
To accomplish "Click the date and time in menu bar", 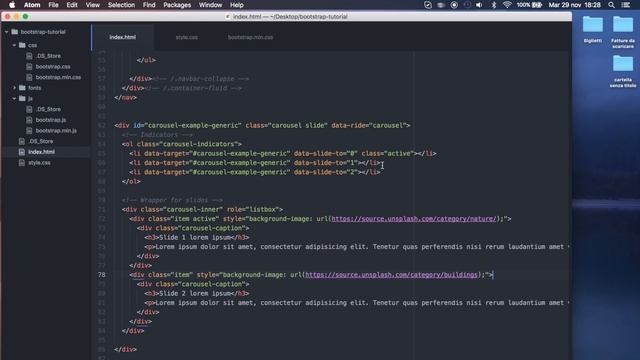I will click(x=574, y=5).
